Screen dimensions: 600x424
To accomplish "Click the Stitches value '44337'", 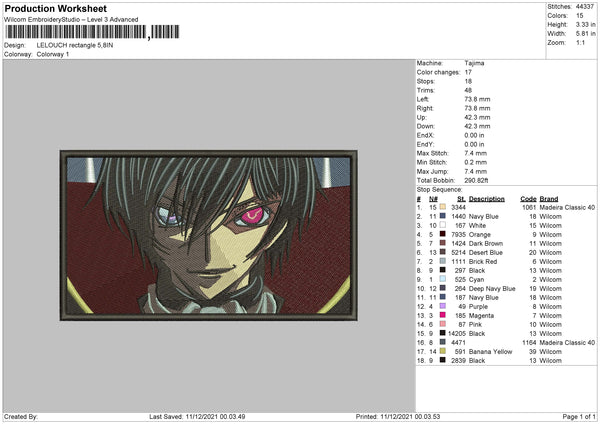I will [x=585, y=7].
